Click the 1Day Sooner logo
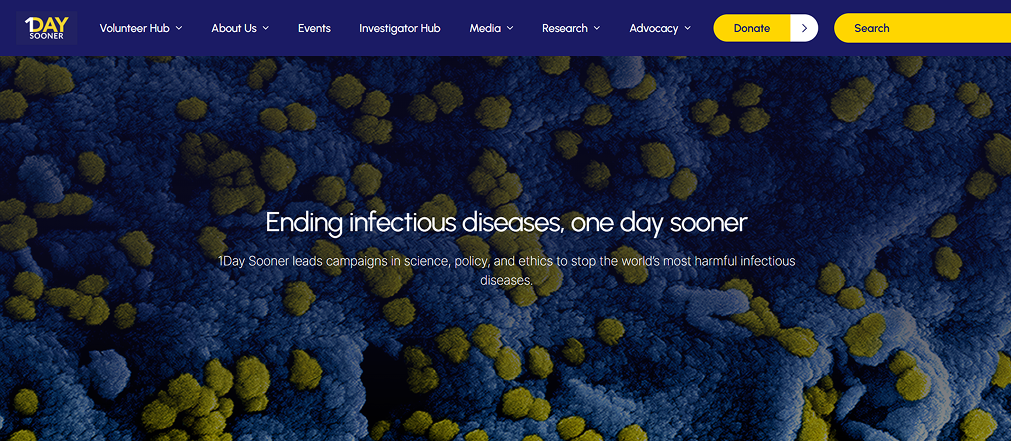Screen dimensions: 1011x441 46,28
